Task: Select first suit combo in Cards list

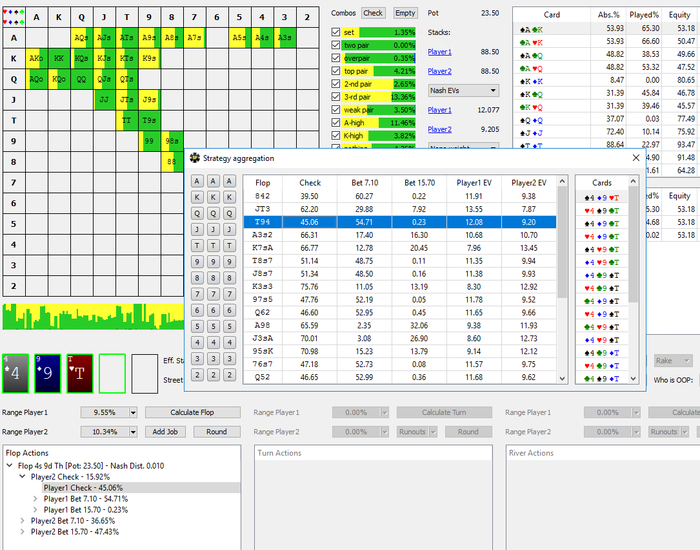Action: click(x=601, y=198)
